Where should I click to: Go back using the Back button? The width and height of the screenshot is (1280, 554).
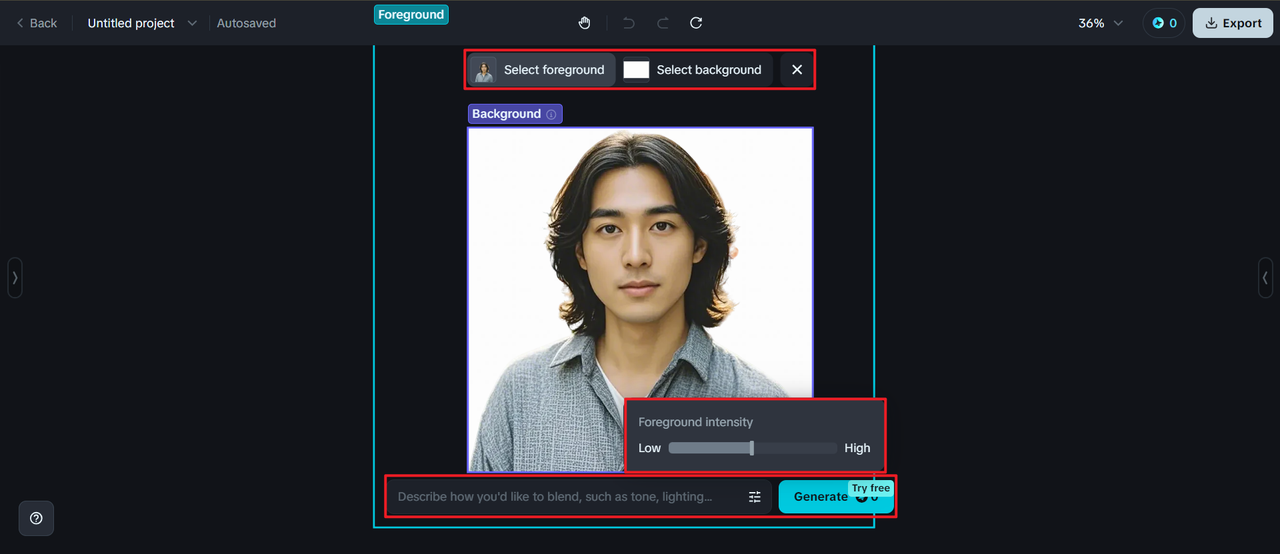[36, 23]
